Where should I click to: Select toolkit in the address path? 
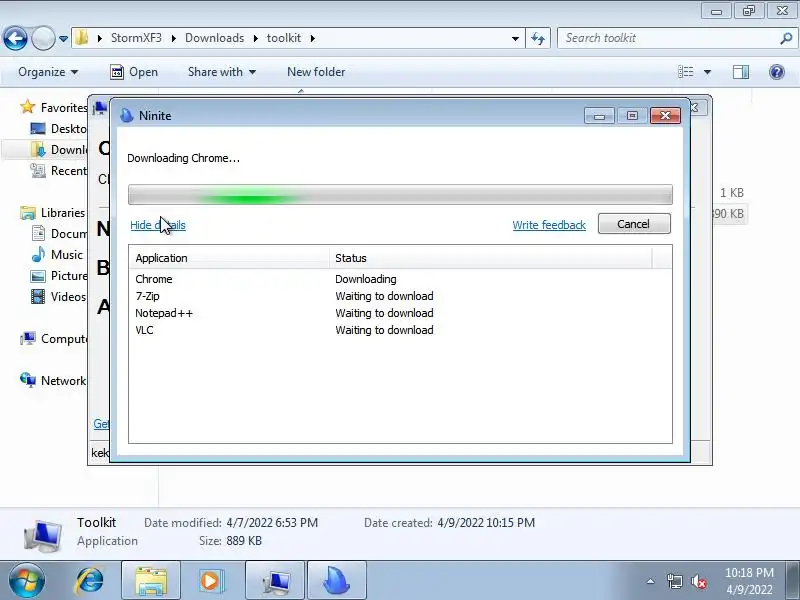[x=284, y=38]
